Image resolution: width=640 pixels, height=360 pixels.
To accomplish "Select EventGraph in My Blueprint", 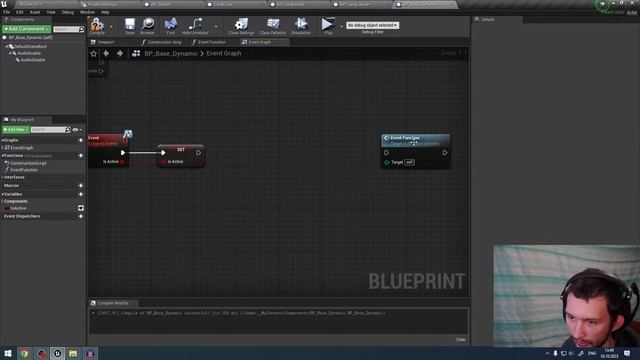I will (x=22, y=148).
